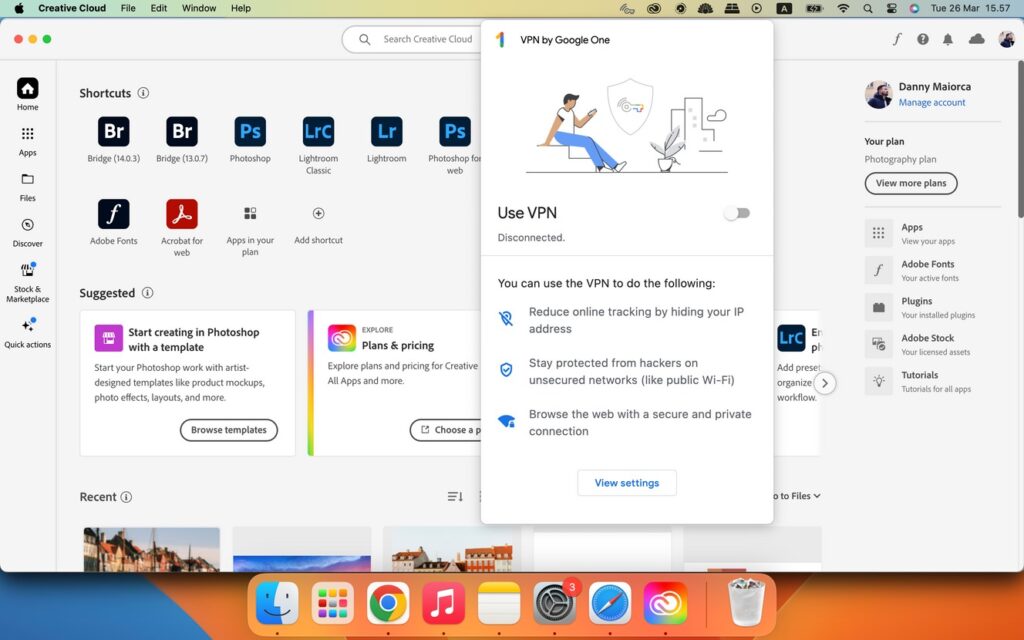The image size is (1024, 640).
Task: Open the Discover section
Action: (x=27, y=232)
